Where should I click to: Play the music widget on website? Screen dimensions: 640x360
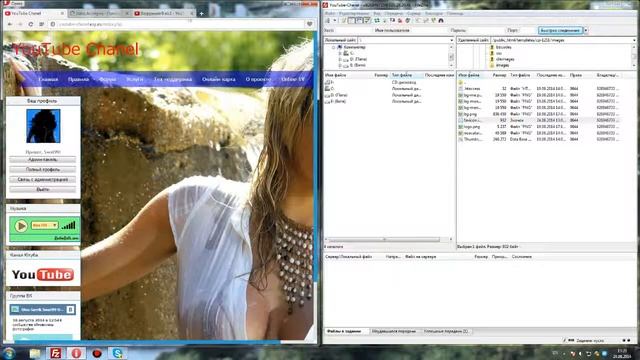point(21,226)
